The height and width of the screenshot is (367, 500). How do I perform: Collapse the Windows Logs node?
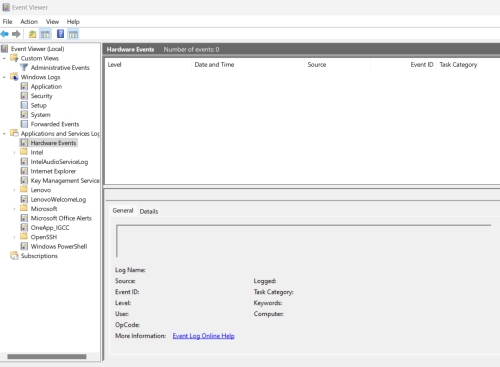tap(4, 77)
